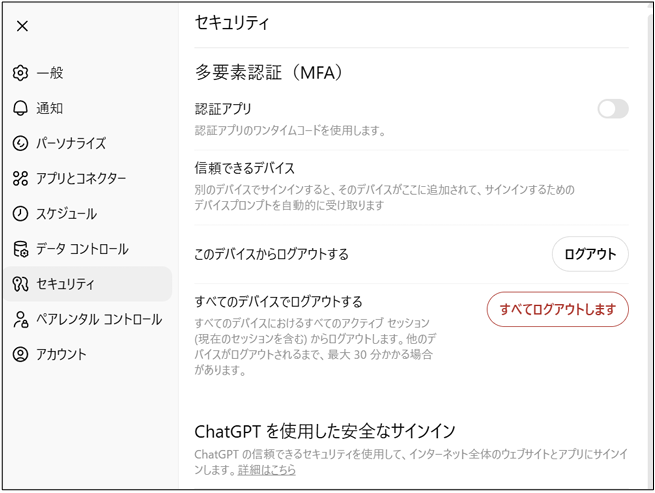Click the すべてログアウトします button
This screenshot has height=493, width=655.
[x=557, y=309]
